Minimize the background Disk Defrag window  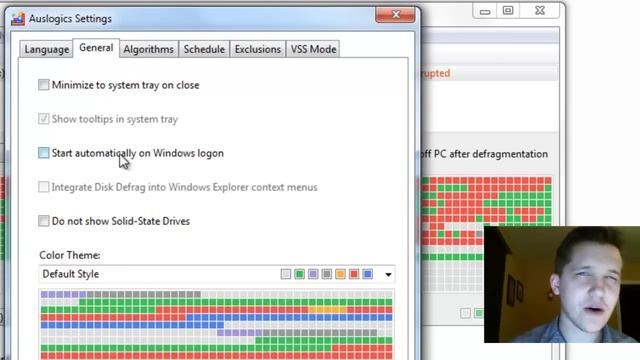(x=484, y=11)
